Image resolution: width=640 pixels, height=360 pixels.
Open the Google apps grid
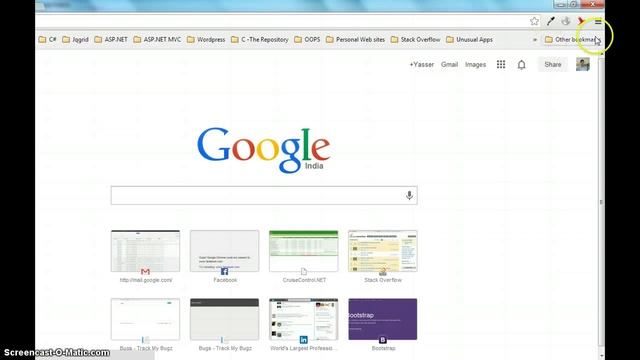pos(501,64)
